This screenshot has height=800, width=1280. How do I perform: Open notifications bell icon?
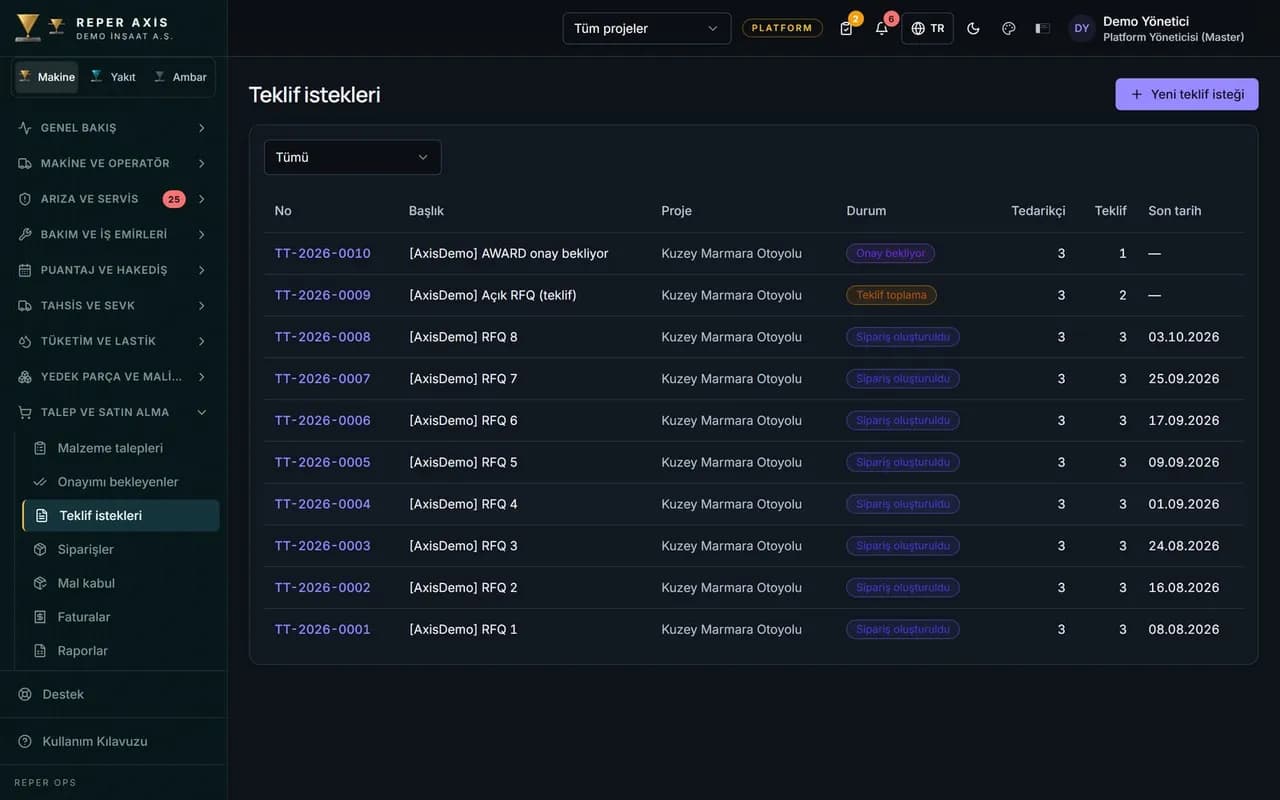tap(881, 28)
